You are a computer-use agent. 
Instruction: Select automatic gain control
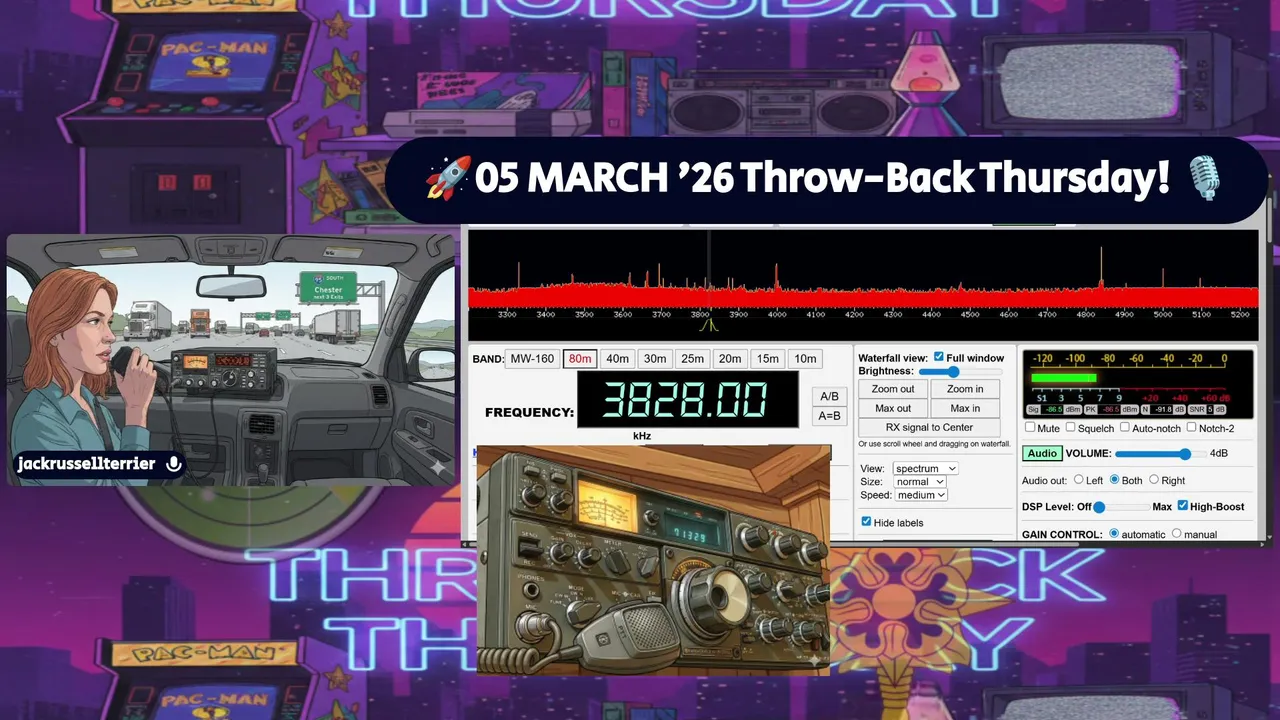[1114, 534]
